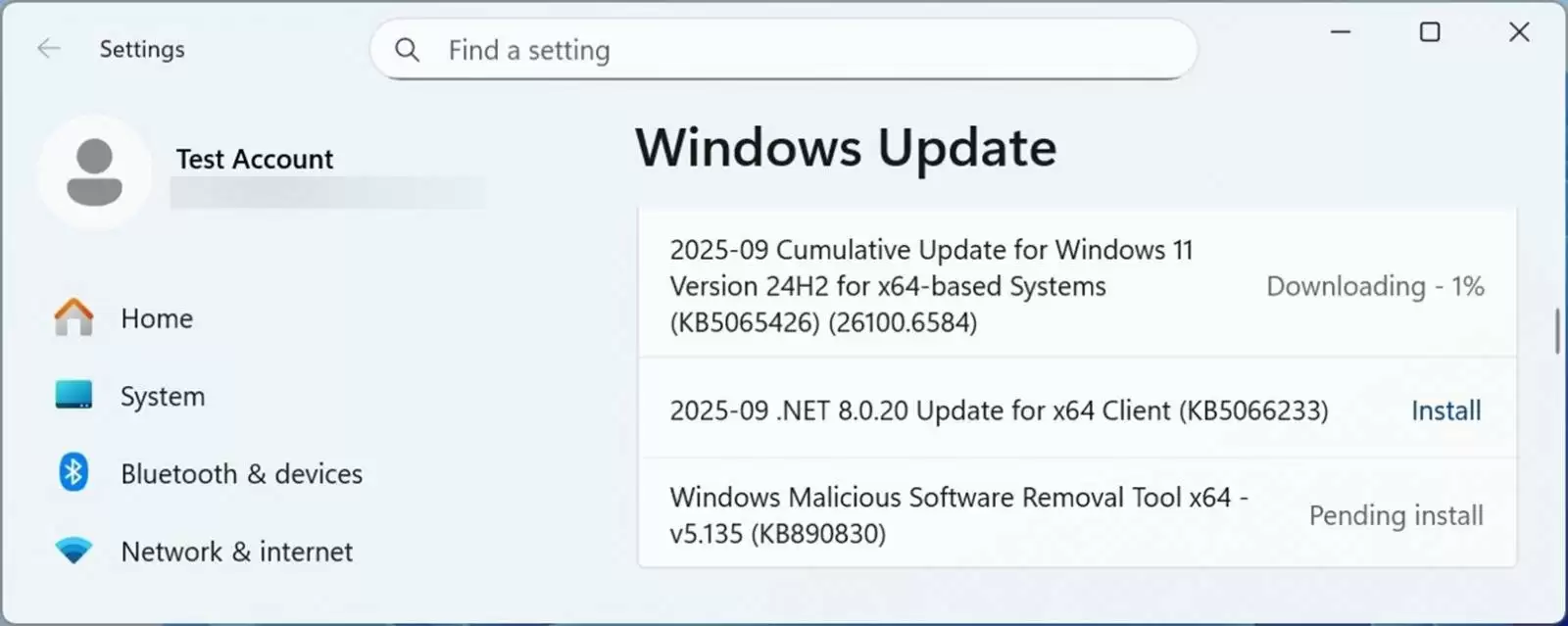
Task: Click the Network & internet menu entry
Action: tap(236, 551)
